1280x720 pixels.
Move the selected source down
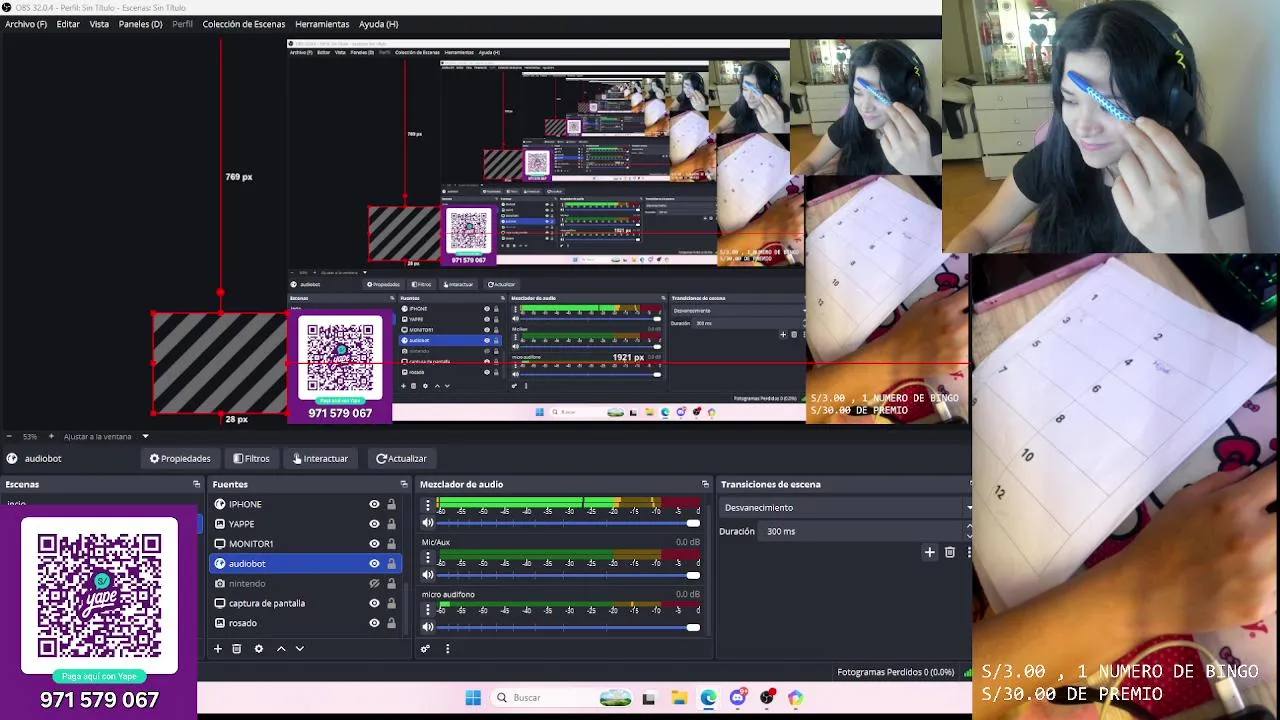click(x=299, y=649)
